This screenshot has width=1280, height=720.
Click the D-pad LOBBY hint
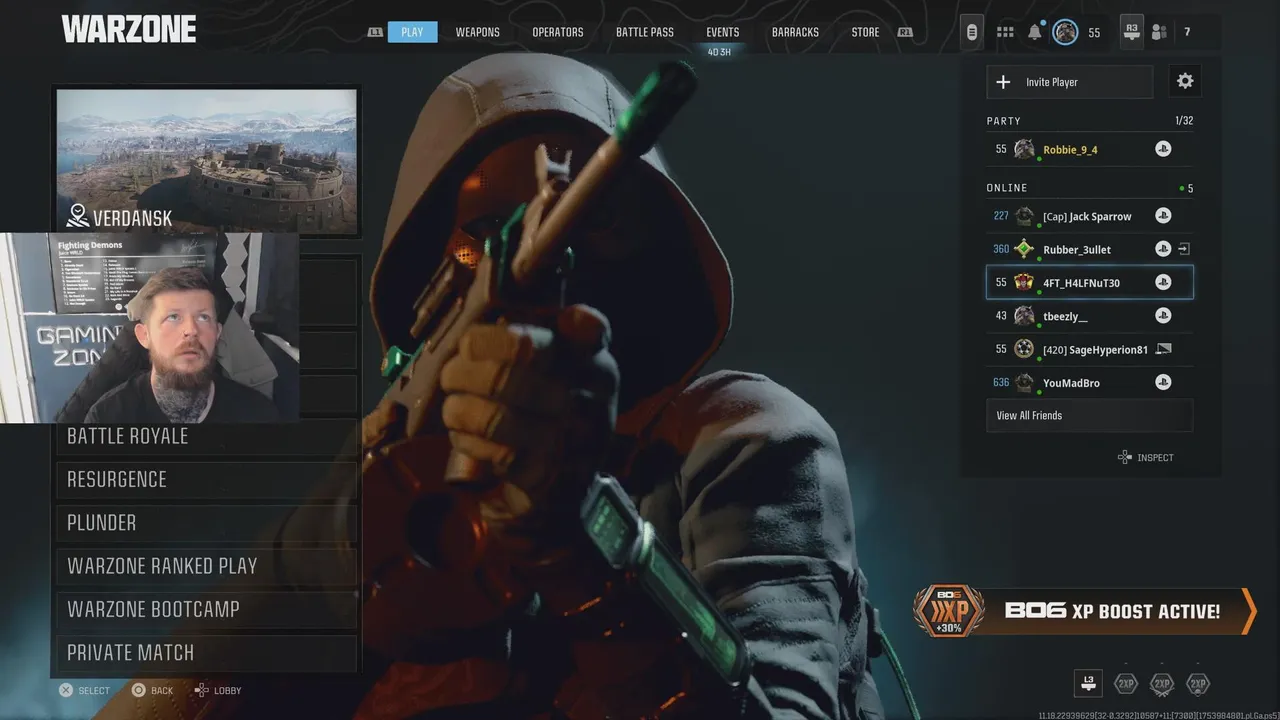[217, 690]
